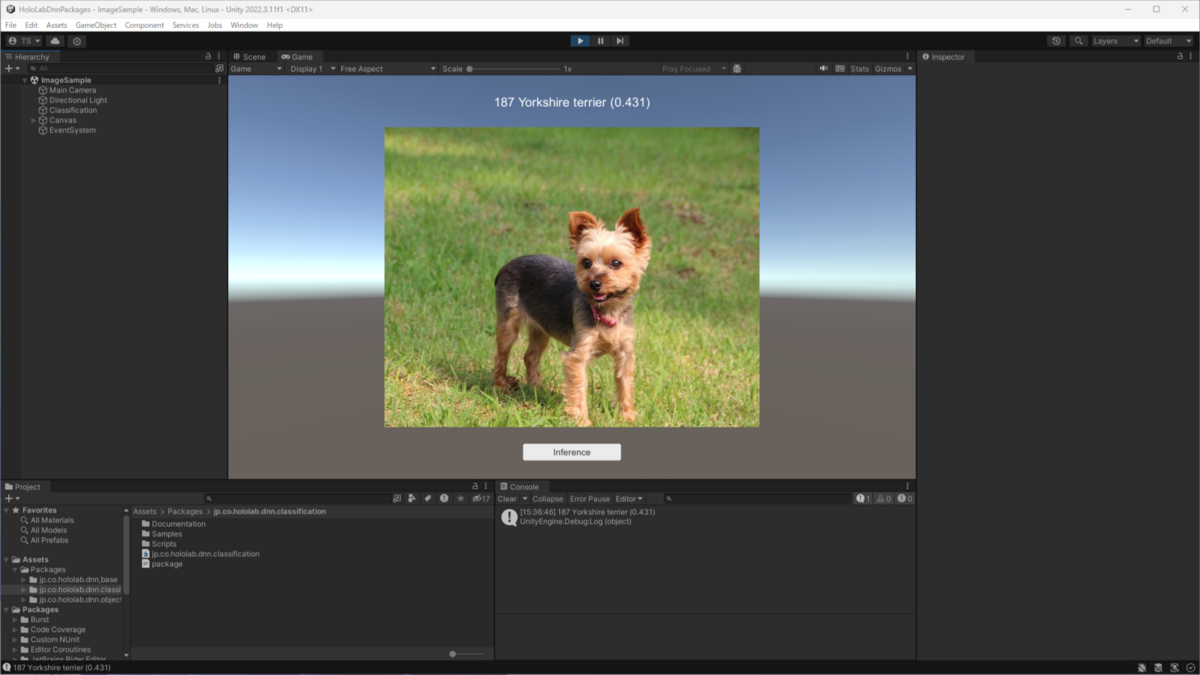Select EventSystem in Hierarchy

tap(72, 130)
